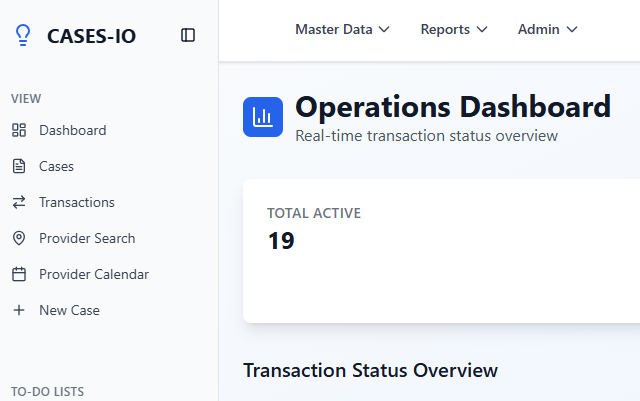Navigate to the Transactions link
Viewport: 640px width, 401px height.
click(77, 202)
